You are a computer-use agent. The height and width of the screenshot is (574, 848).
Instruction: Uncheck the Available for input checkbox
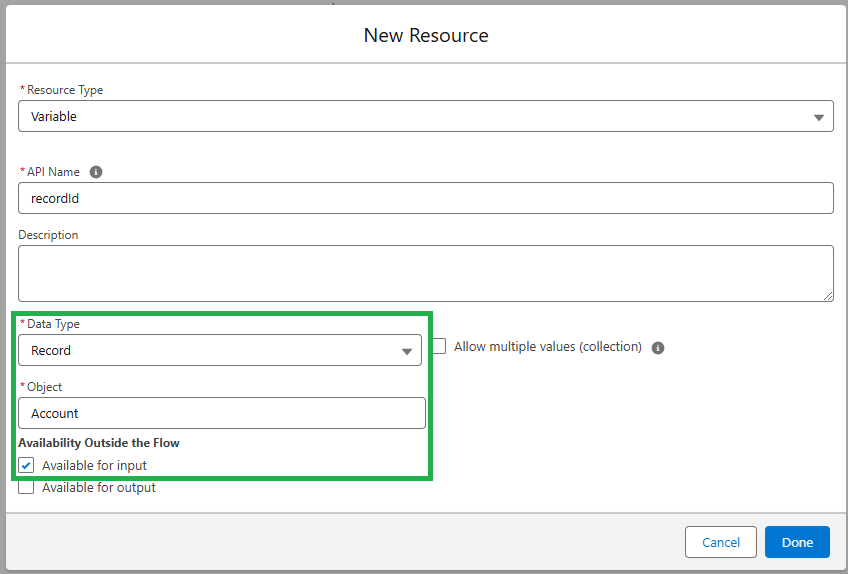tap(26, 465)
